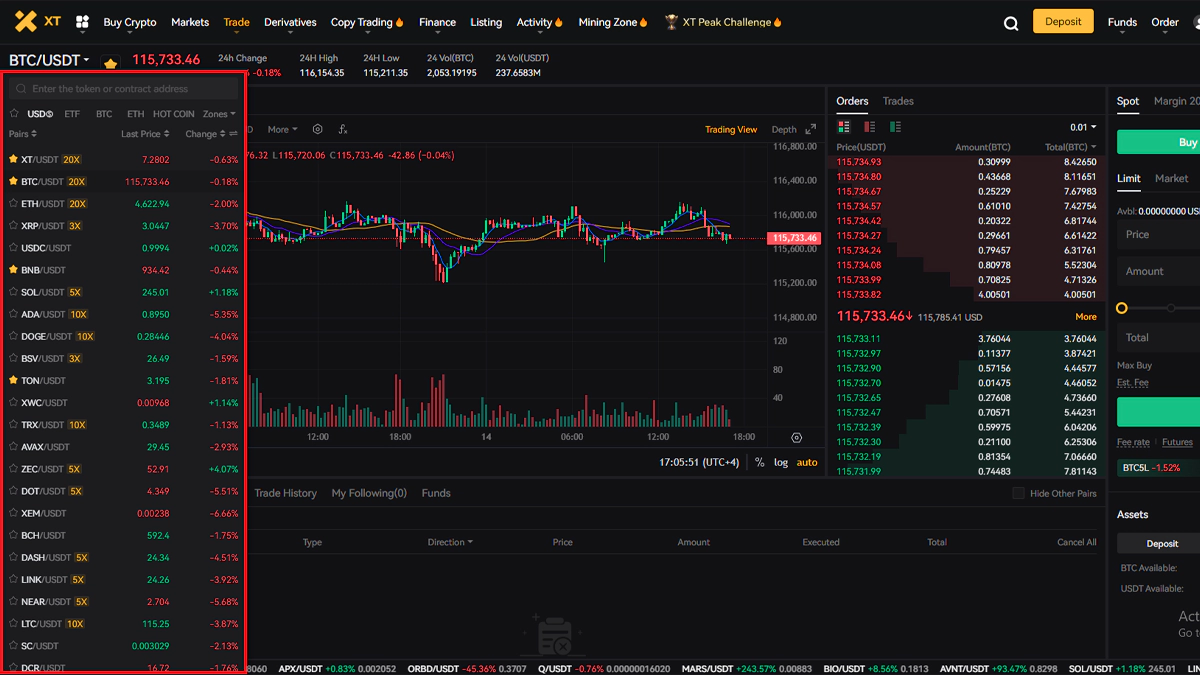This screenshot has height=675, width=1200.
Task: Toggle favorite star for DOGE/USDT
Action: pos(13,336)
